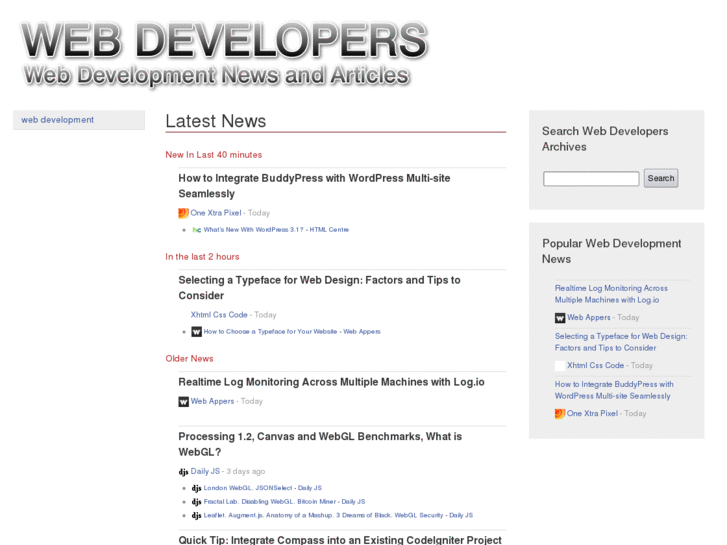Screen dimensions: 727x545
Task: Click 'Popular Web Development News' sidebar heading
Action: tap(612, 251)
